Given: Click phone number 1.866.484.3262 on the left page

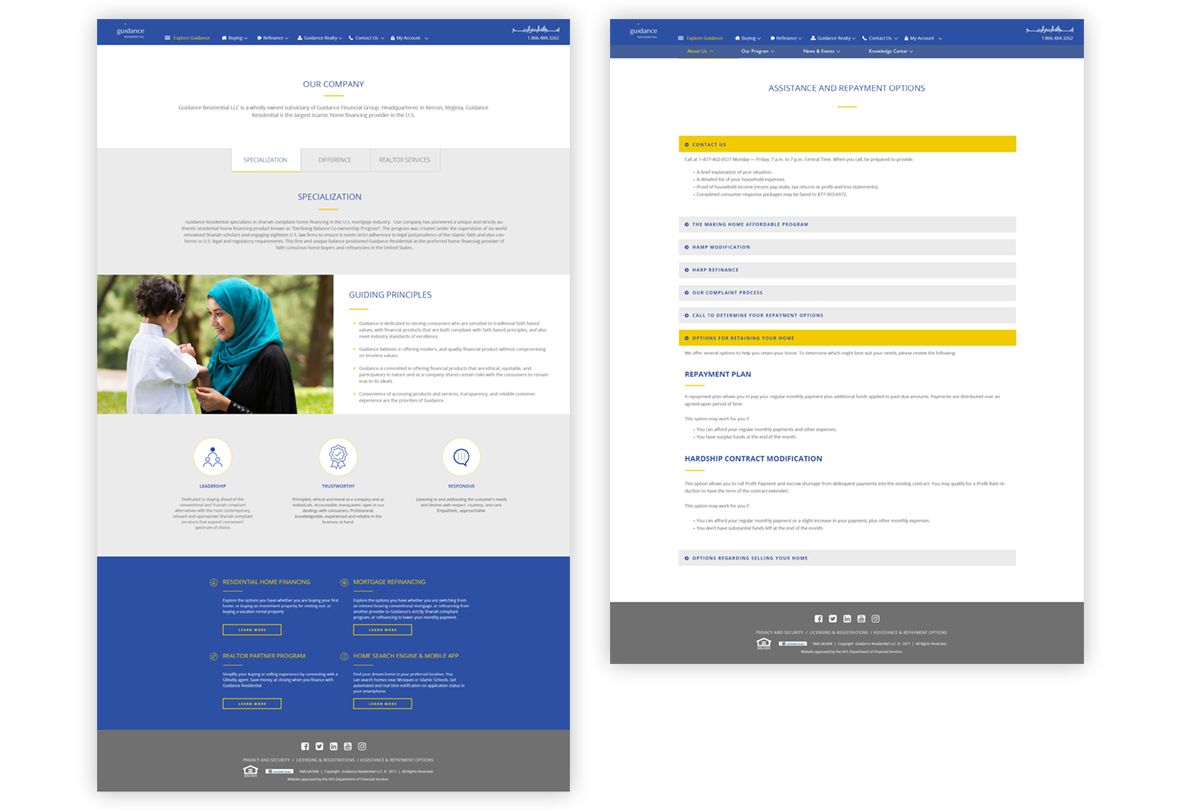Looking at the screenshot, I should 543,38.
